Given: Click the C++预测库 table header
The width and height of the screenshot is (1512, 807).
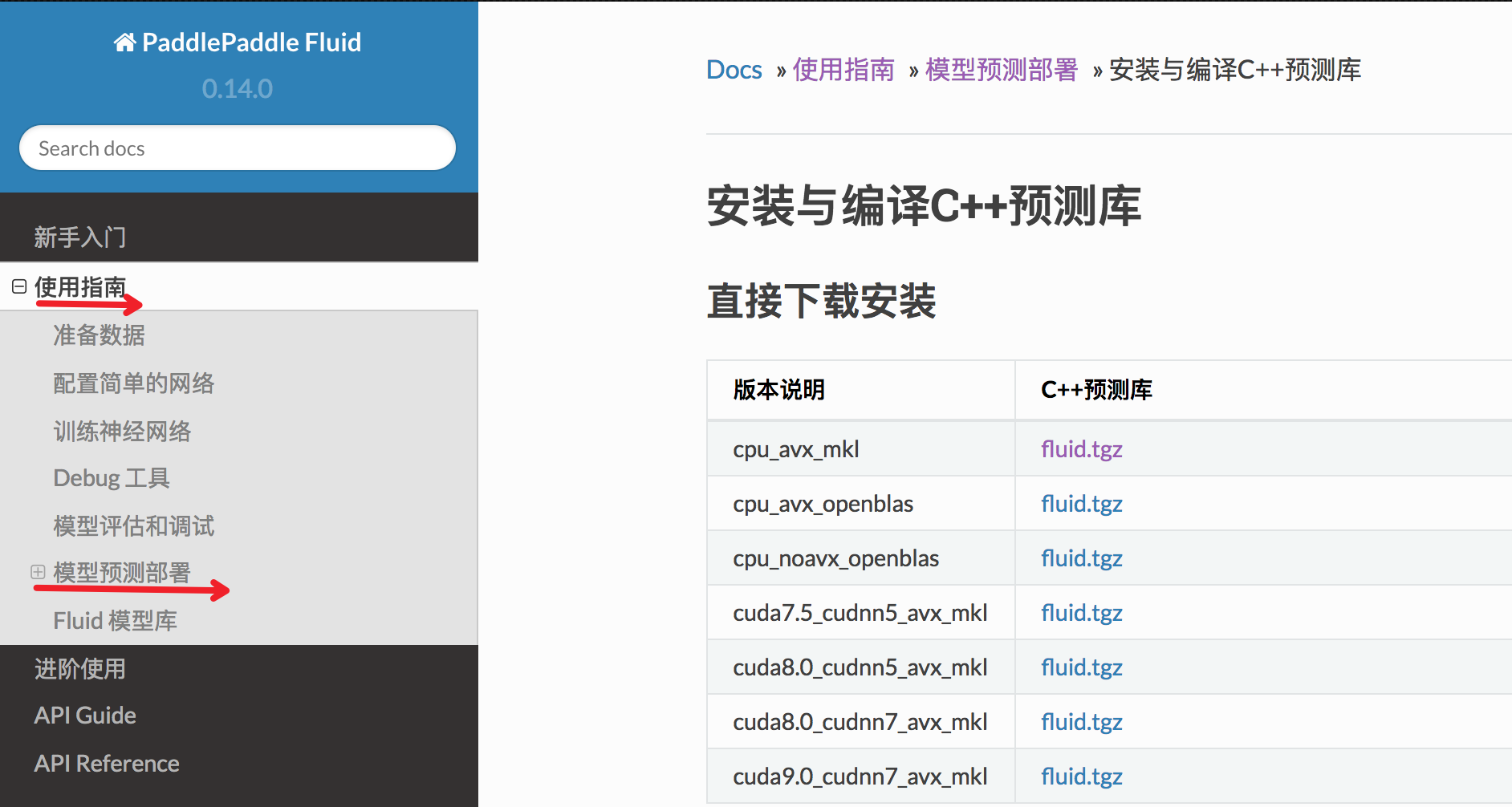Looking at the screenshot, I should tap(1096, 390).
